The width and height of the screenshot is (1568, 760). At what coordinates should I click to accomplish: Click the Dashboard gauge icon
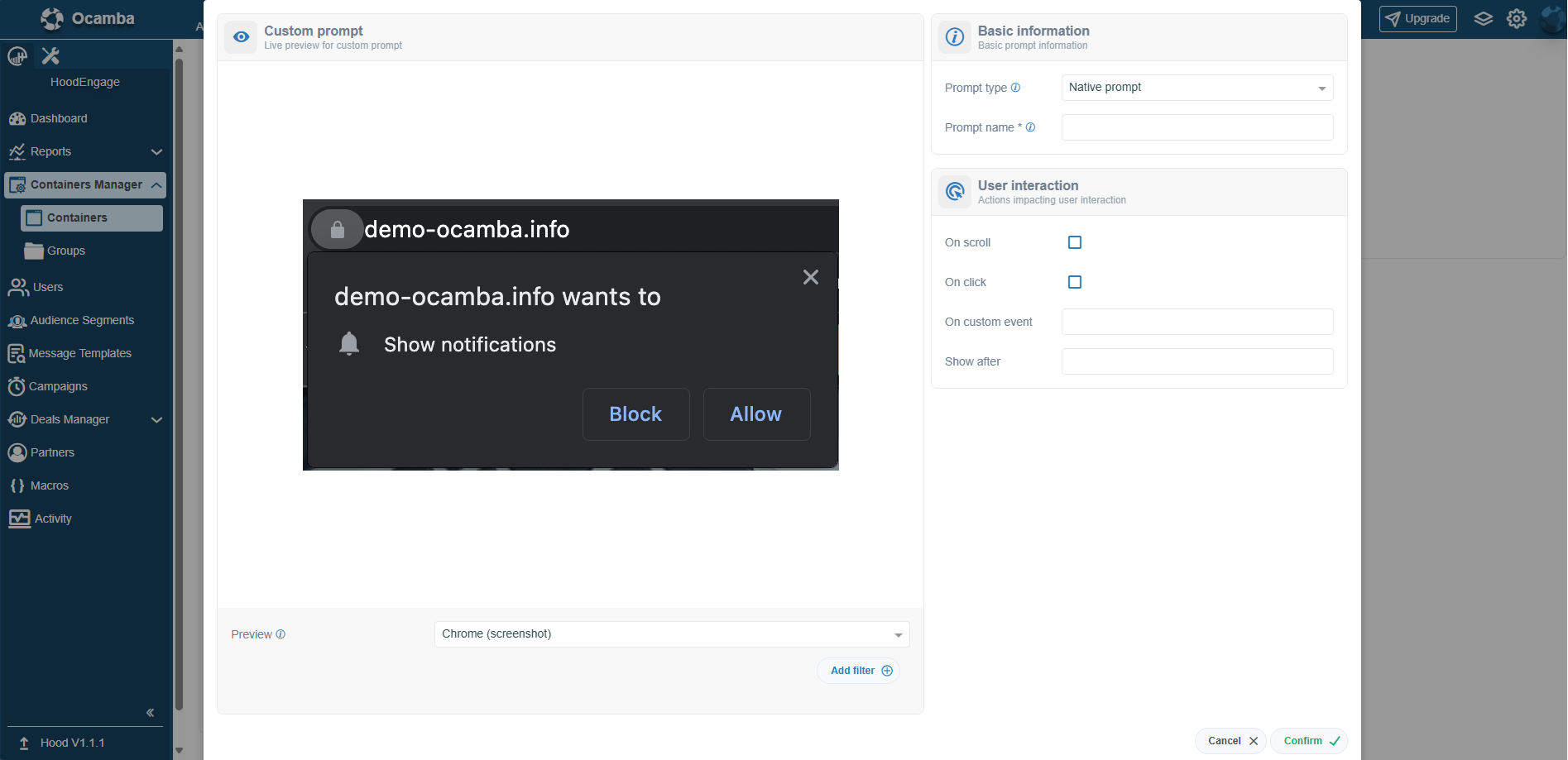click(x=17, y=118)
